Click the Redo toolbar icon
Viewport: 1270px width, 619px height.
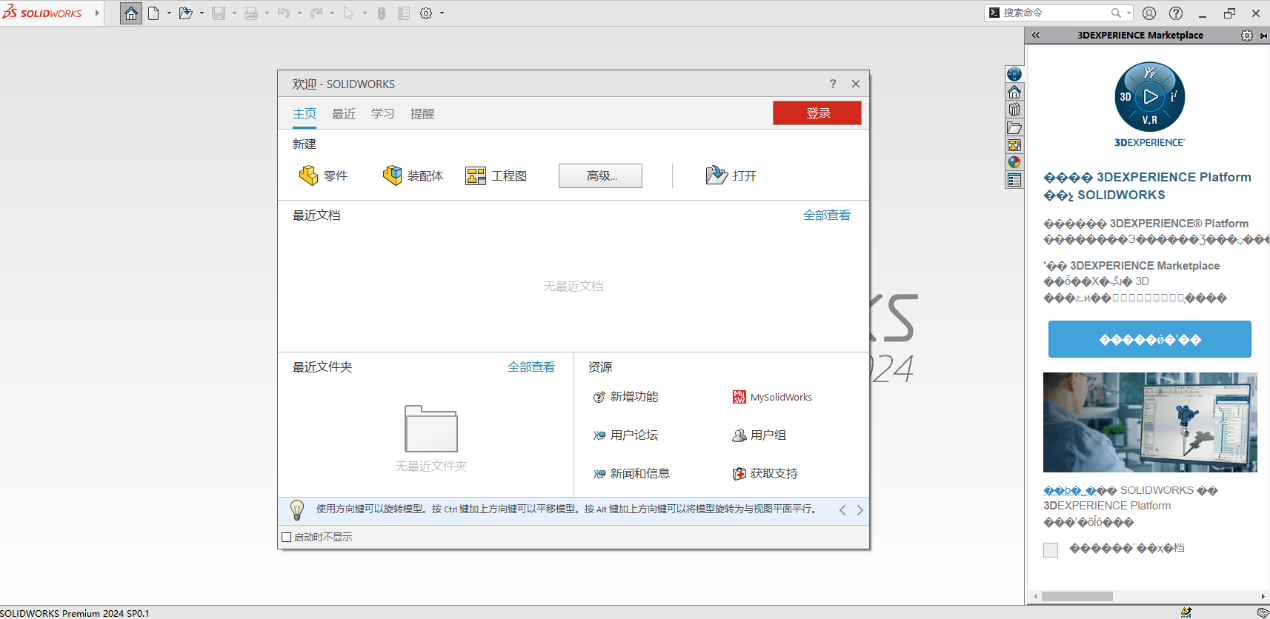(x=316, y=13)
